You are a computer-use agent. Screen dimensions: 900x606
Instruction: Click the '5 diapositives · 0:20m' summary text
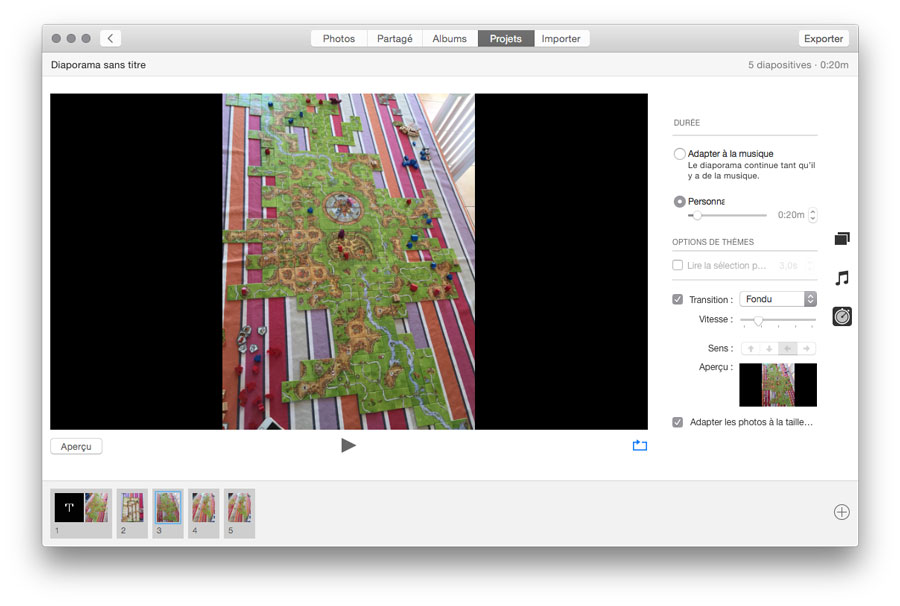798,65
